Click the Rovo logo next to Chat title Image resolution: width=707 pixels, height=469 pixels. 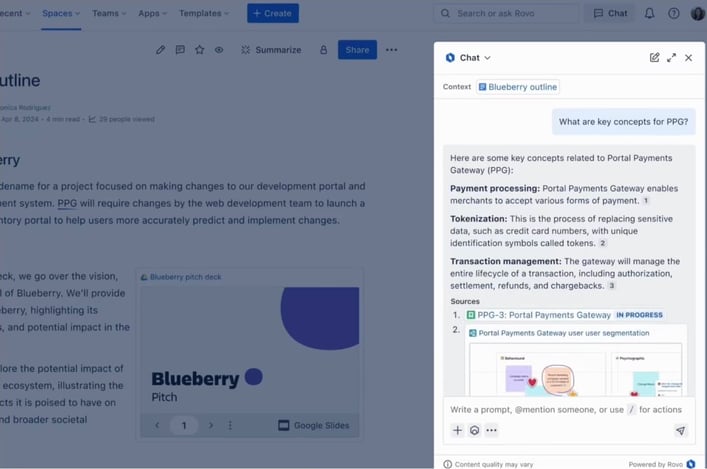coord(450,58)
